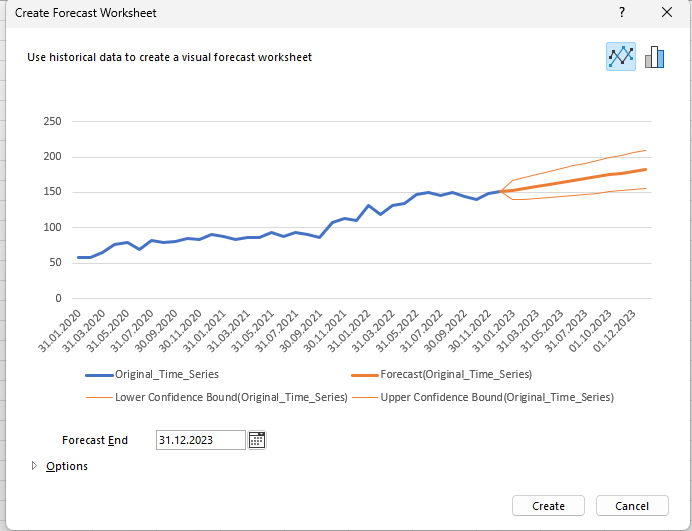Image resolution: width=692 pixels, height=531 pixels.
Task: Open the Forecast End calendar picker
Action: [x=257, y=440]
